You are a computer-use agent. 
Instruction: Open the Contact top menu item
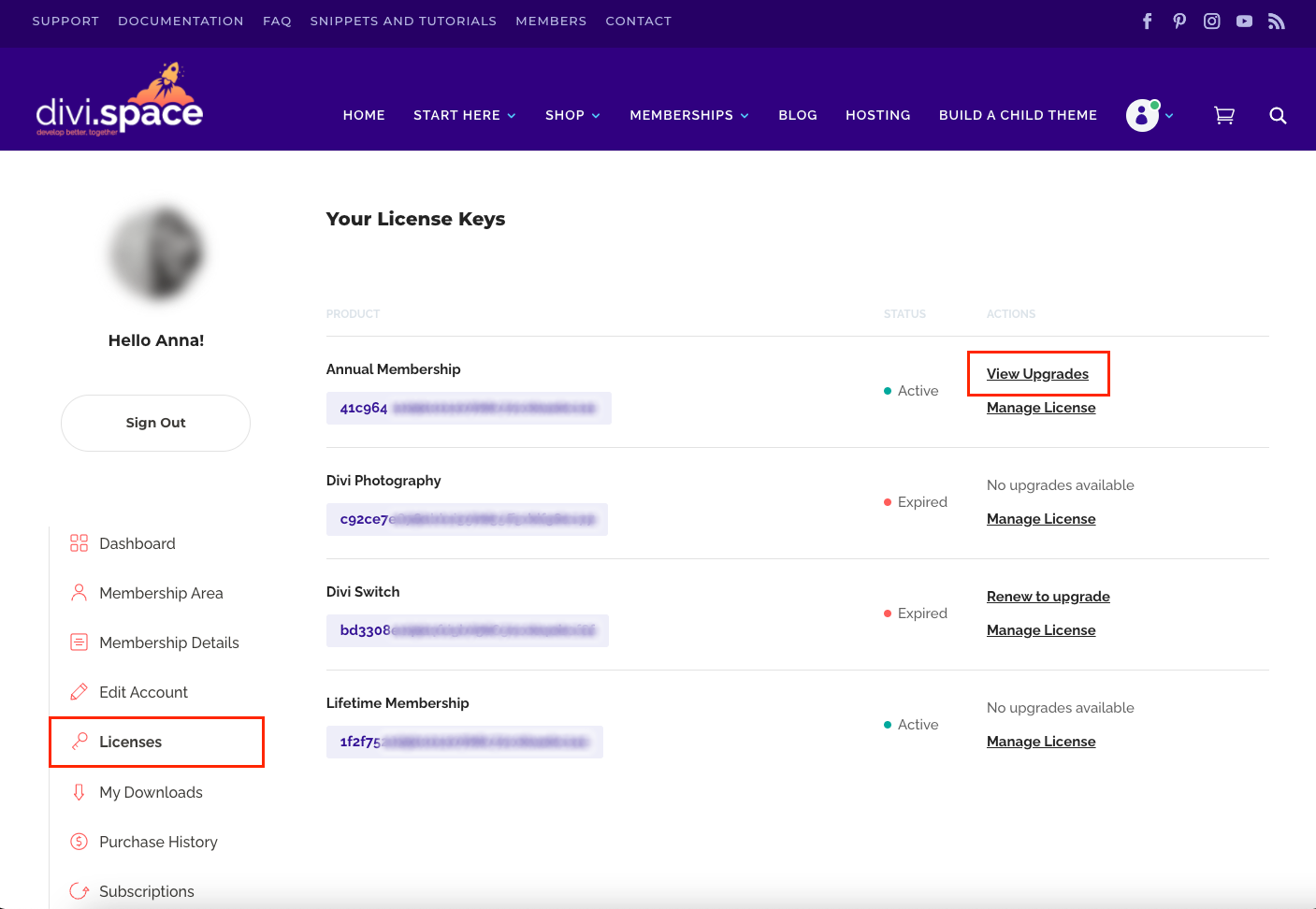(x=639, y=21)
